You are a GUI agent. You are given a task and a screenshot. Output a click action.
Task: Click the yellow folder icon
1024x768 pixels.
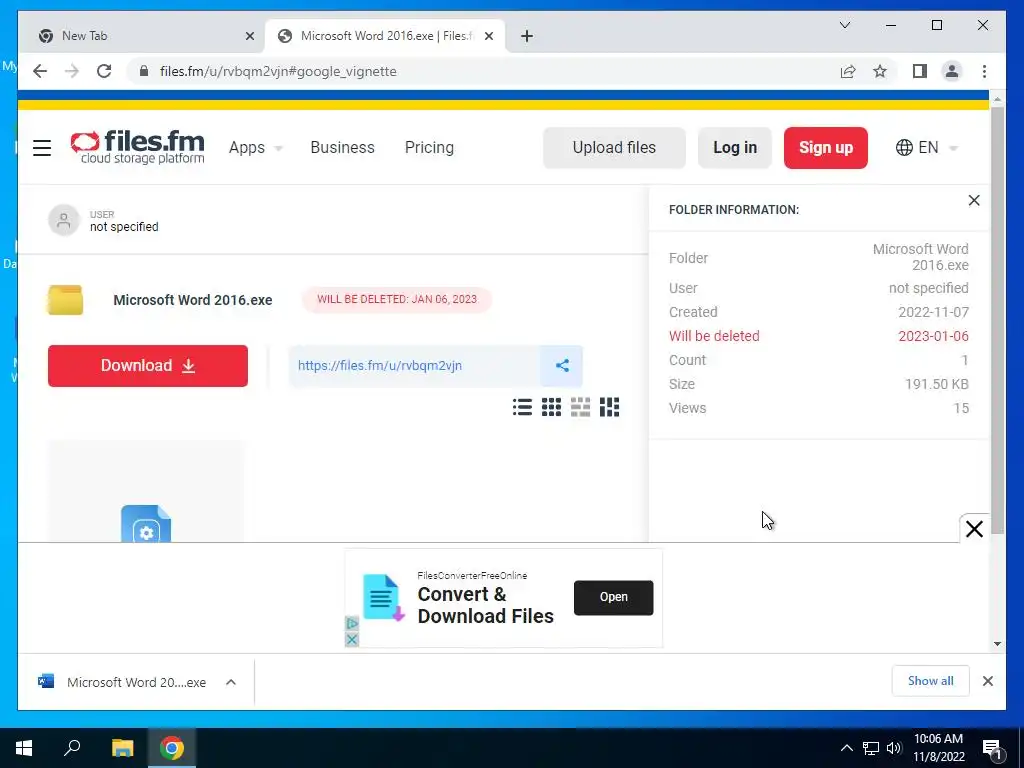click(x=65, y=300)
